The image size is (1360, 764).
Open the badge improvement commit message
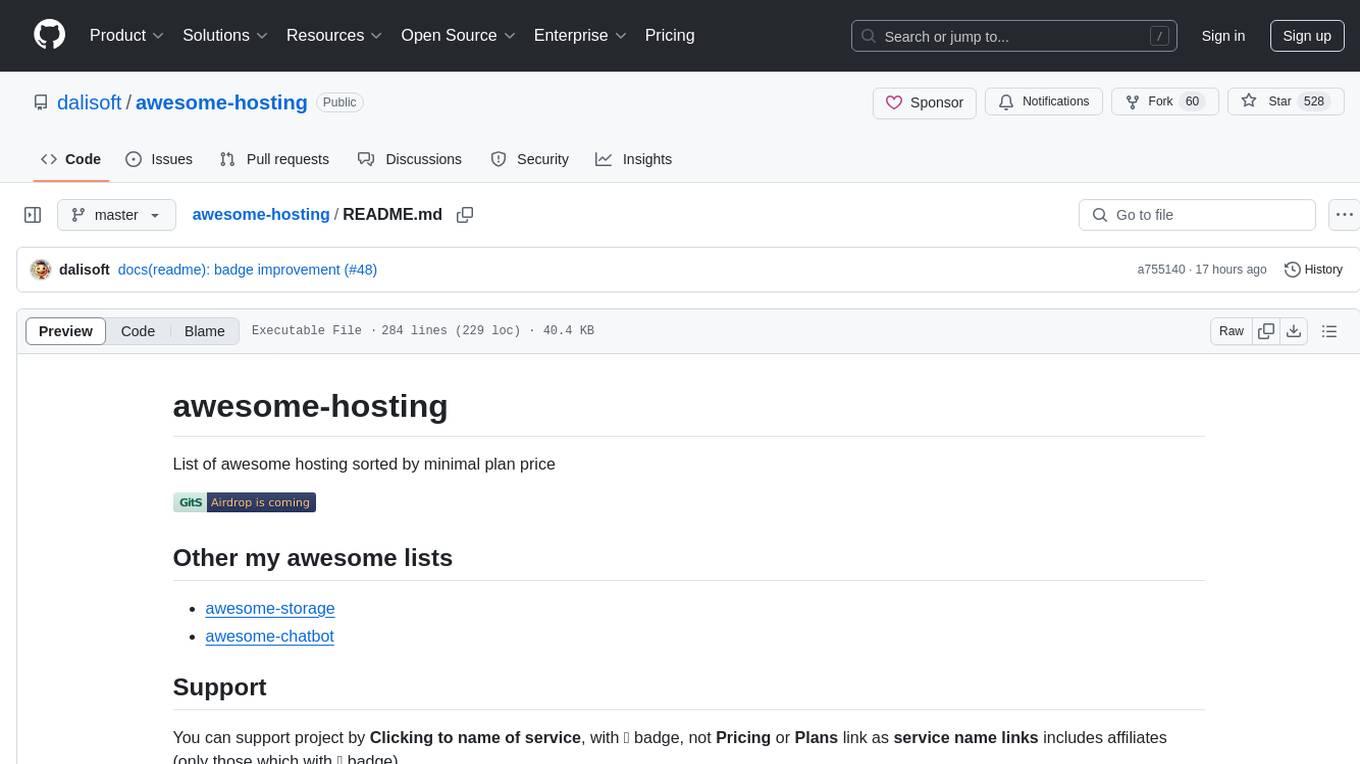(247, 270)
